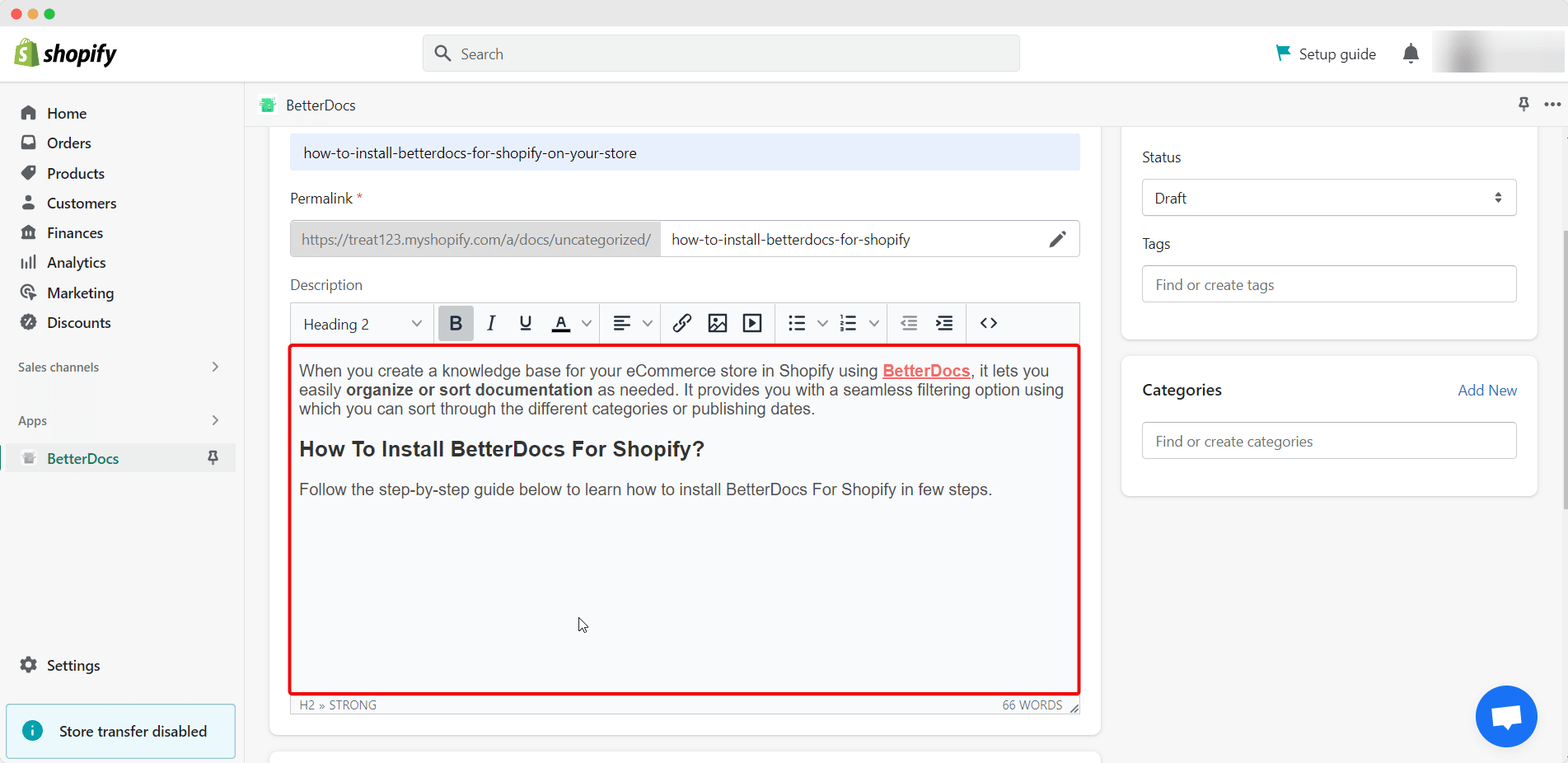Screen dimensions: 1568x763
Task: Click the heading 'How To Install BetterDocs For Shopify?'
Action: [x=502, y=449]
